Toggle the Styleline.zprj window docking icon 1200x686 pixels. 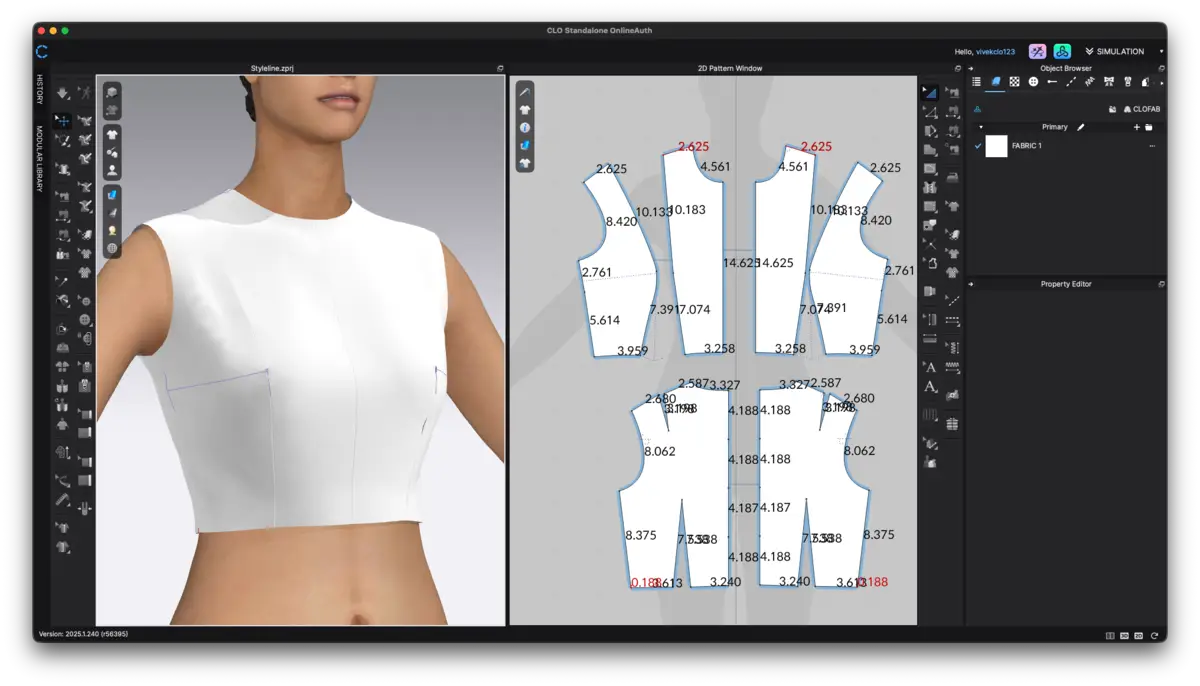click(x=501, y=68)
